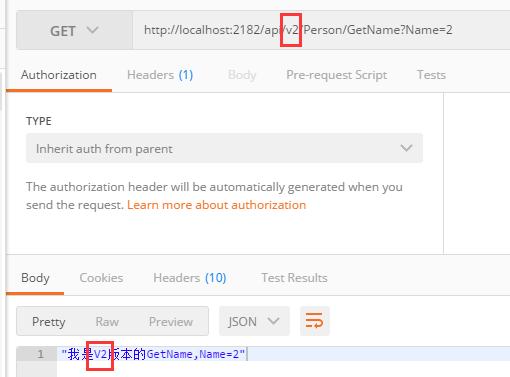Image resolution: width=510 pixels, height=377 pixels.
Task: Click line number 1 in the response gutter
Action: pyautogui.click(x=41, y=354)
